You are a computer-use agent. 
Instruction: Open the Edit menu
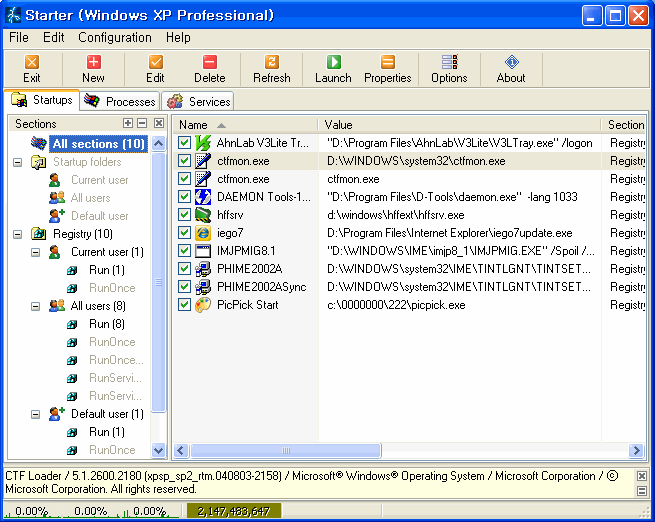[x=53, y=38]
